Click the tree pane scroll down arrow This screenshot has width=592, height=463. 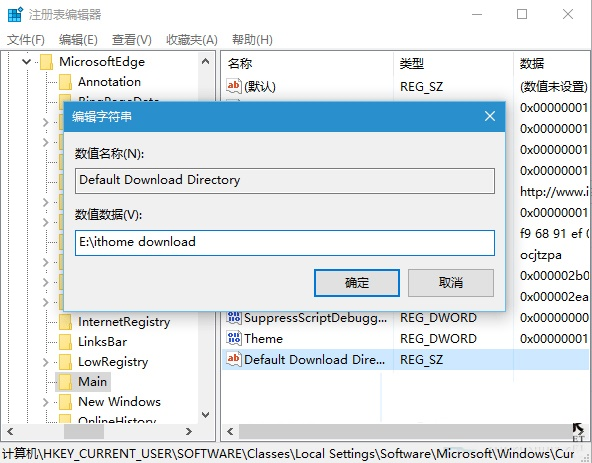[205, 415]
